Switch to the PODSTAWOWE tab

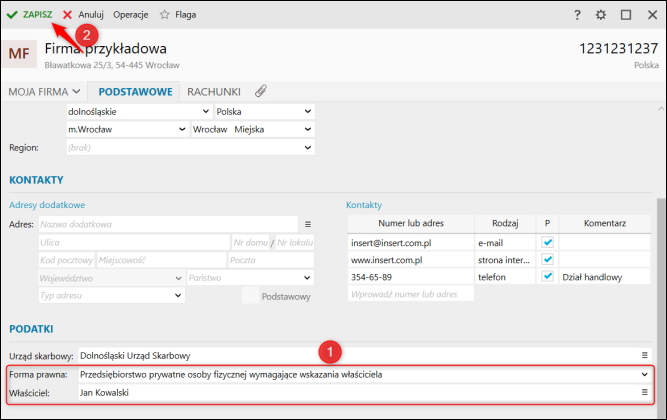[135, 92]
